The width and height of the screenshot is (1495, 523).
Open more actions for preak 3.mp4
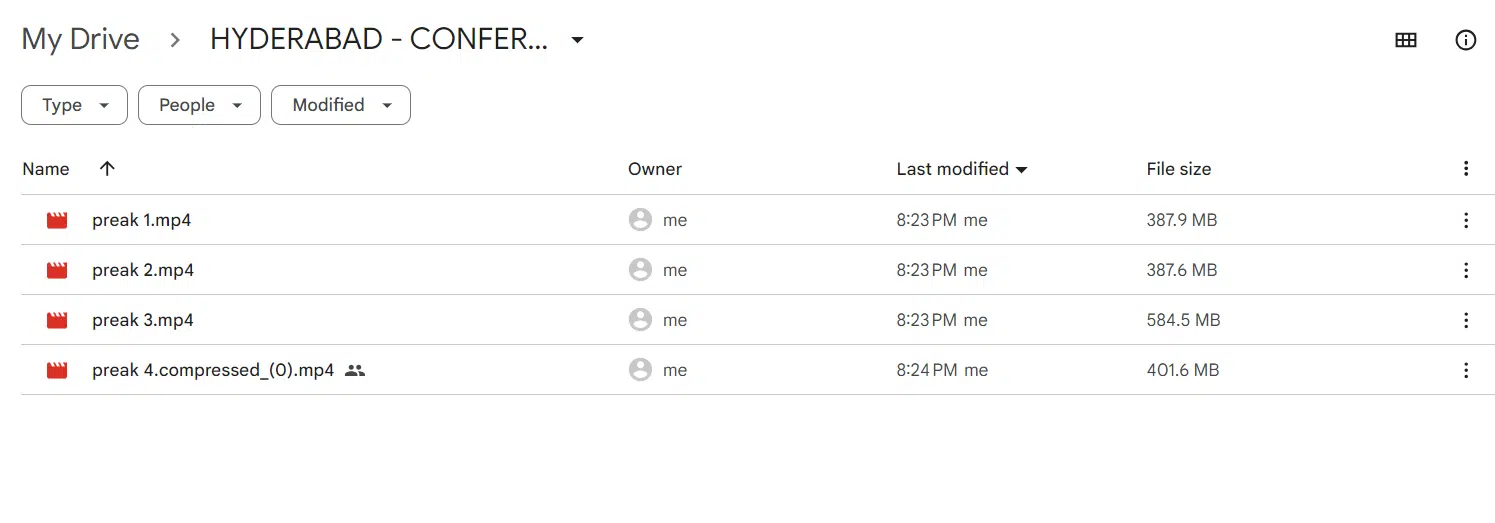point(1465,320)
